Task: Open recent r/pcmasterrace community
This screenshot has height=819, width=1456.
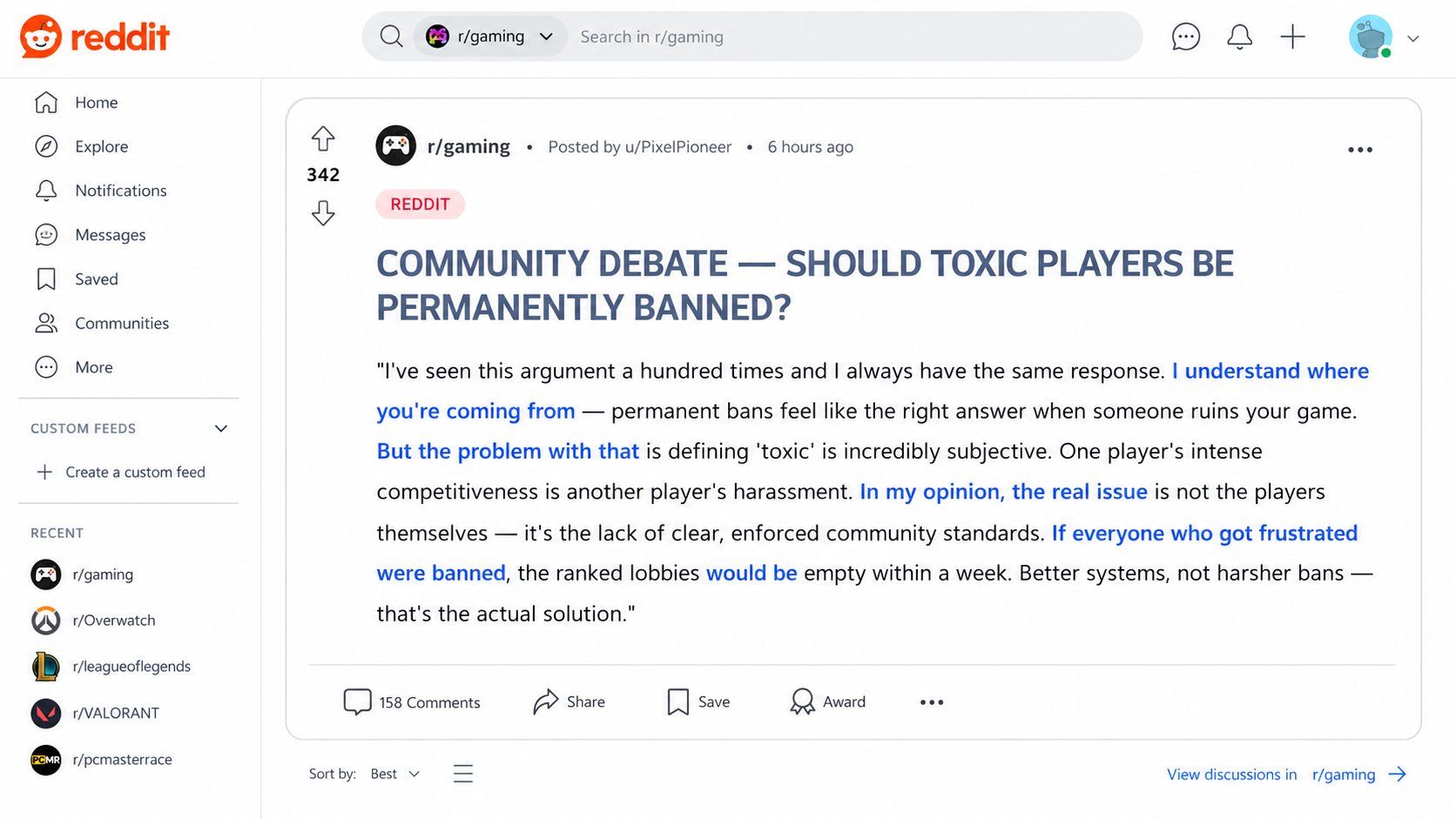Action: pos(102,759)
